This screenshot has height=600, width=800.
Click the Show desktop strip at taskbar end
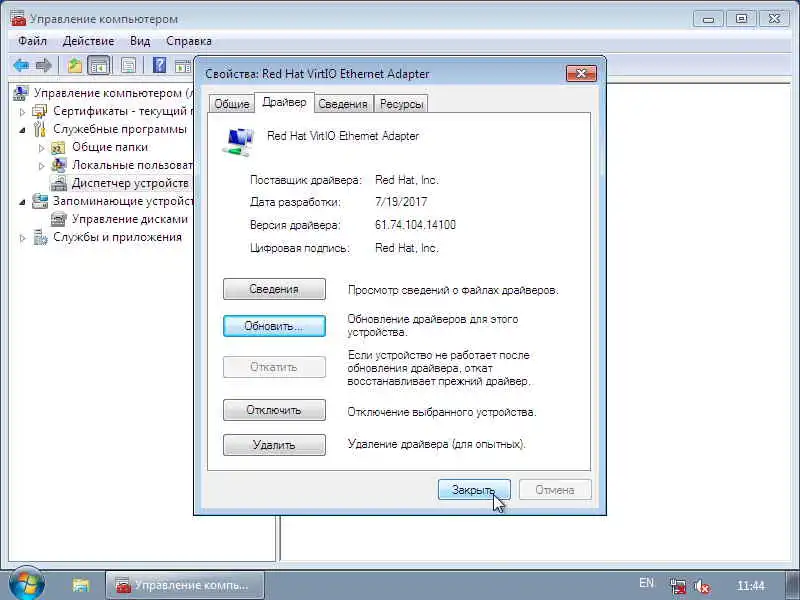(791, 585)
